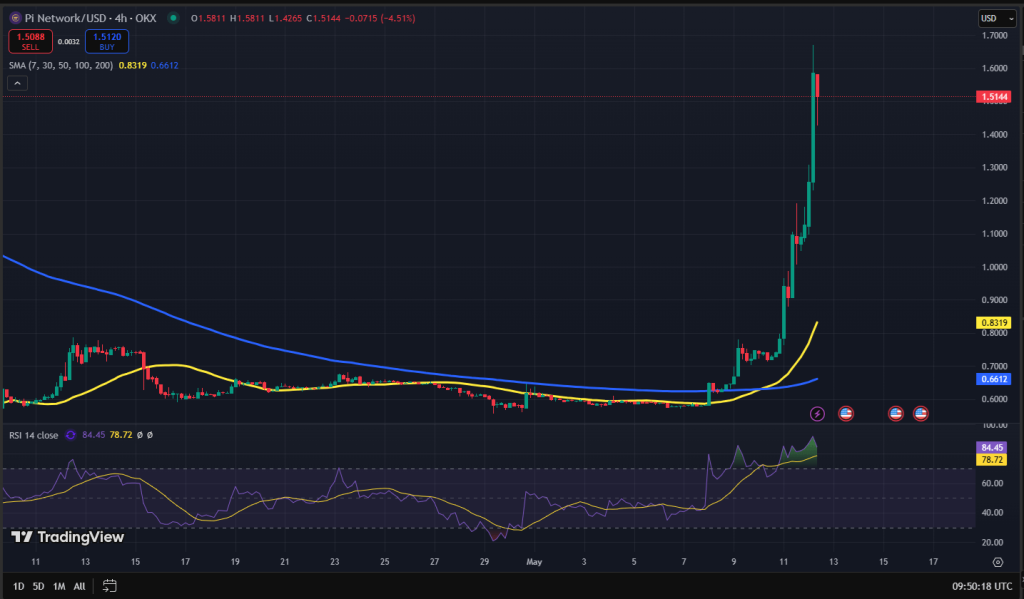Click the BUY 1.5120 button
The image size is (1024, 599).
pos(107,41)
